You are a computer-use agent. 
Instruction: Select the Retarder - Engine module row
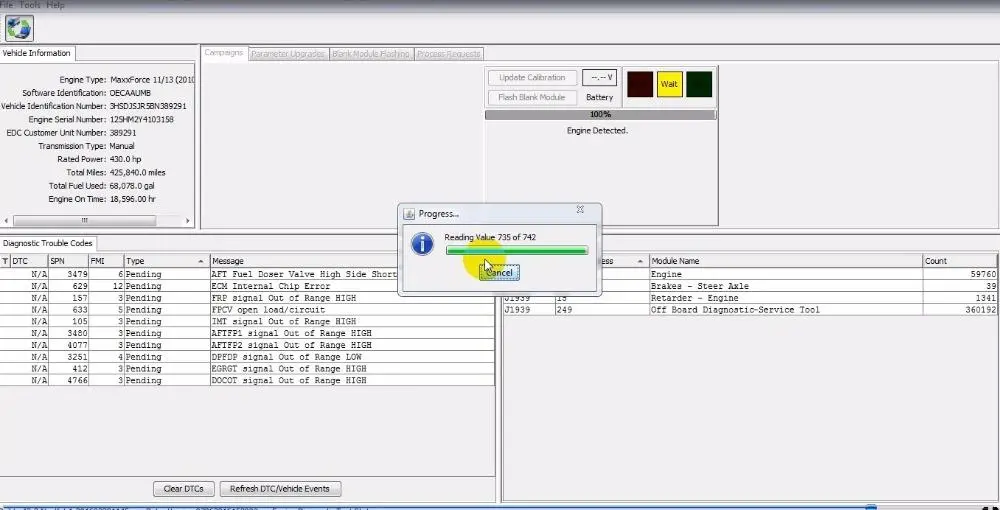tap(749, 298)
